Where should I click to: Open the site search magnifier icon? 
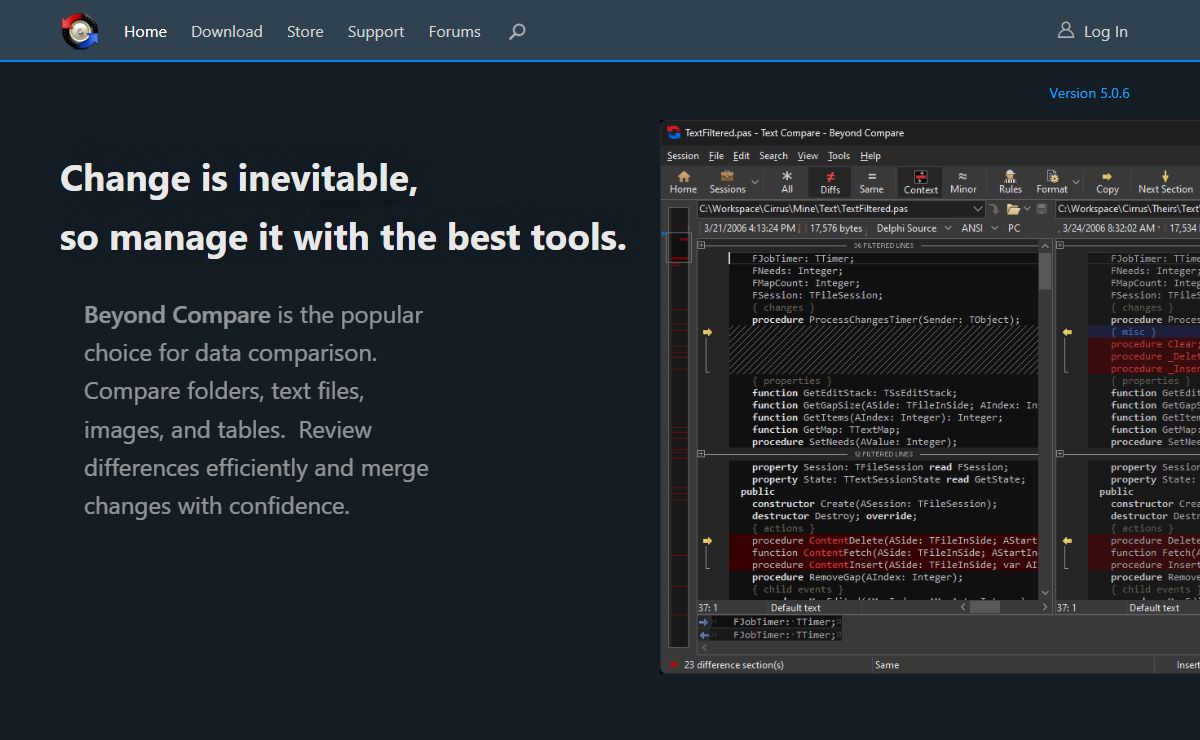(517, 32)
